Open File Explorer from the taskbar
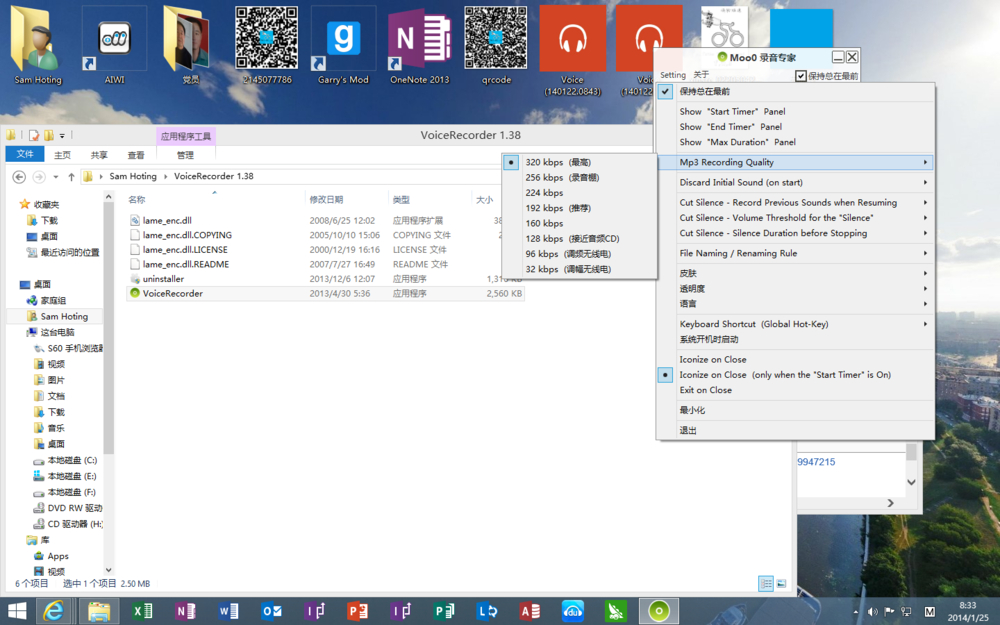 [x=99, y=611]
